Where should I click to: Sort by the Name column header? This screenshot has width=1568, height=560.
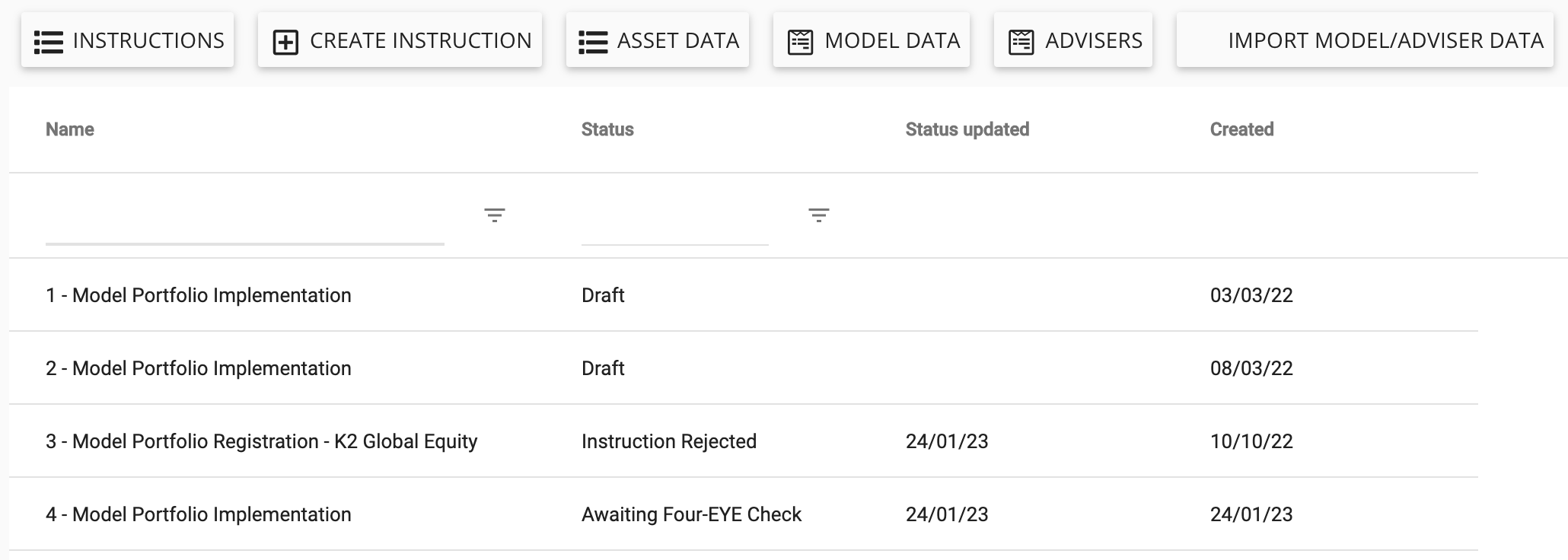(x=70, y=129)
